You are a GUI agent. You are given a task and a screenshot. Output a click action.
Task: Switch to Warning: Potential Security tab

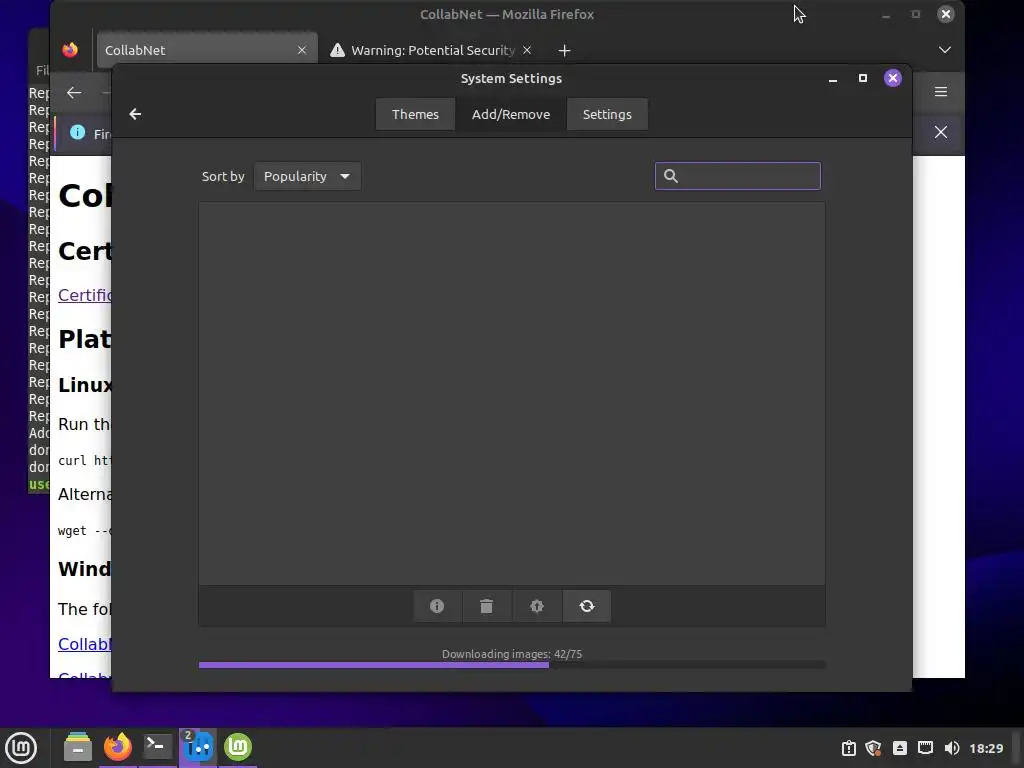point(432,50)
